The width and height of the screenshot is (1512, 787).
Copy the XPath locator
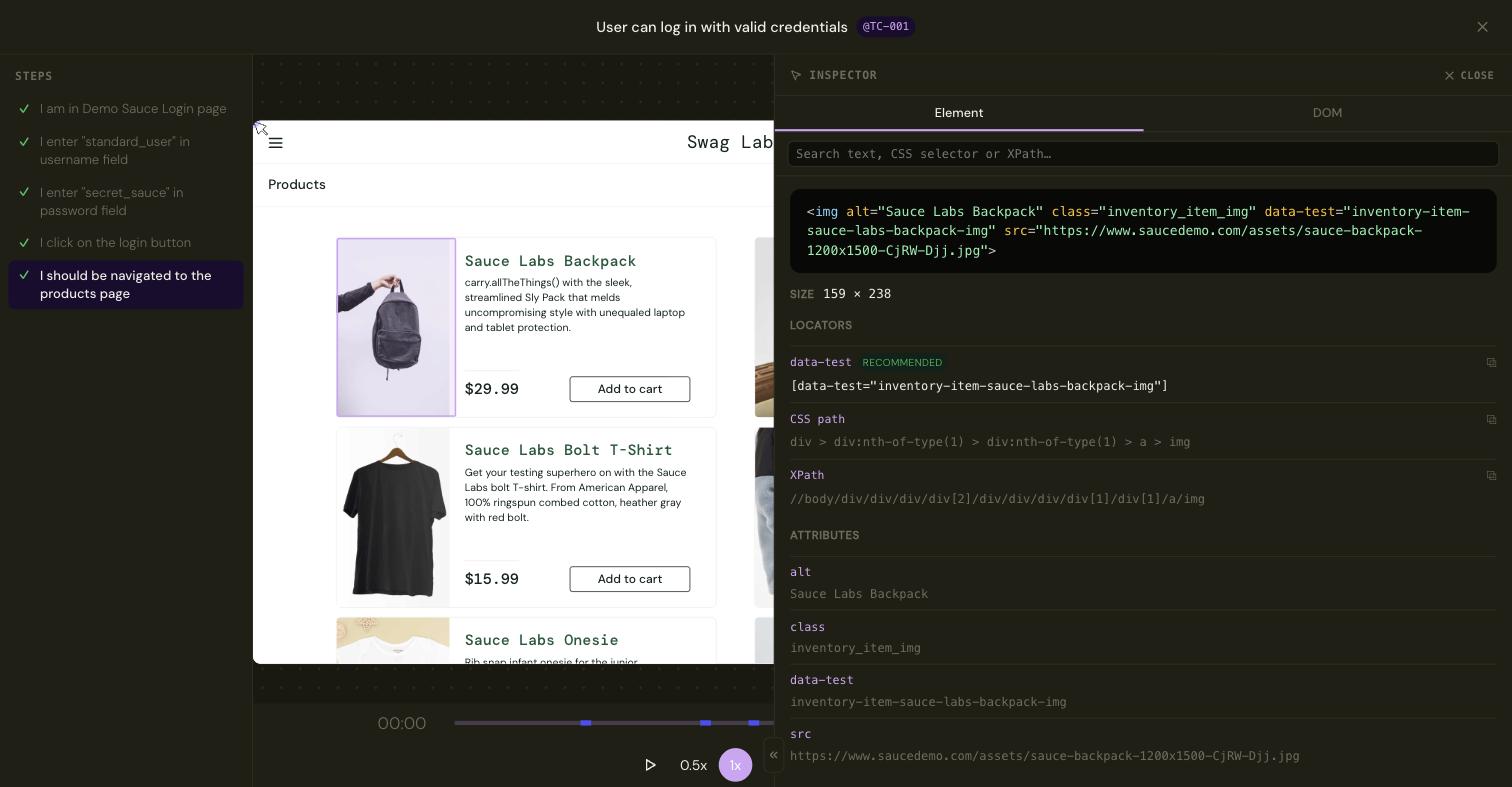click(x=1491, y=476)
